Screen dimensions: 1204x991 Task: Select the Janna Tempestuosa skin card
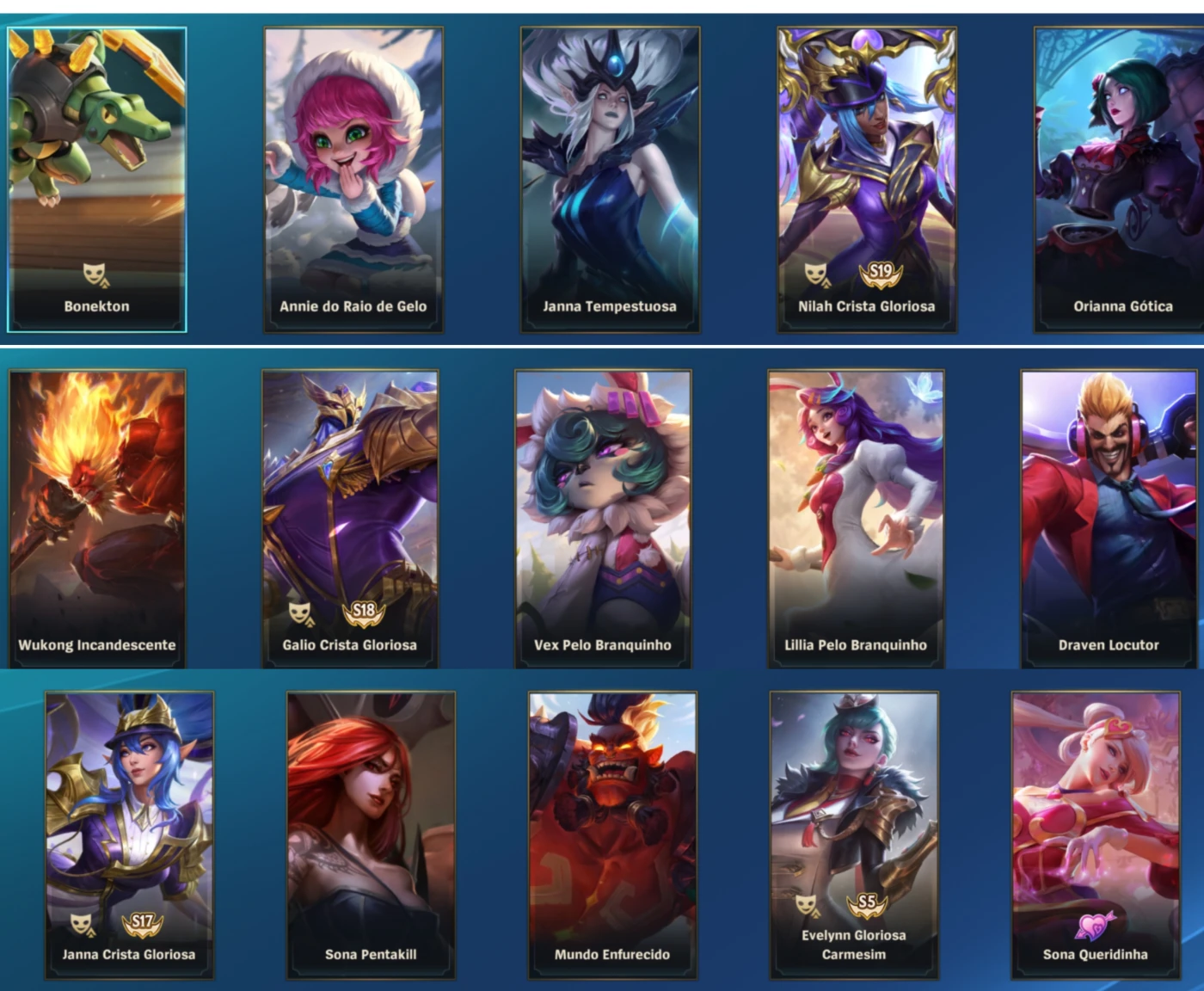[610, 180]
